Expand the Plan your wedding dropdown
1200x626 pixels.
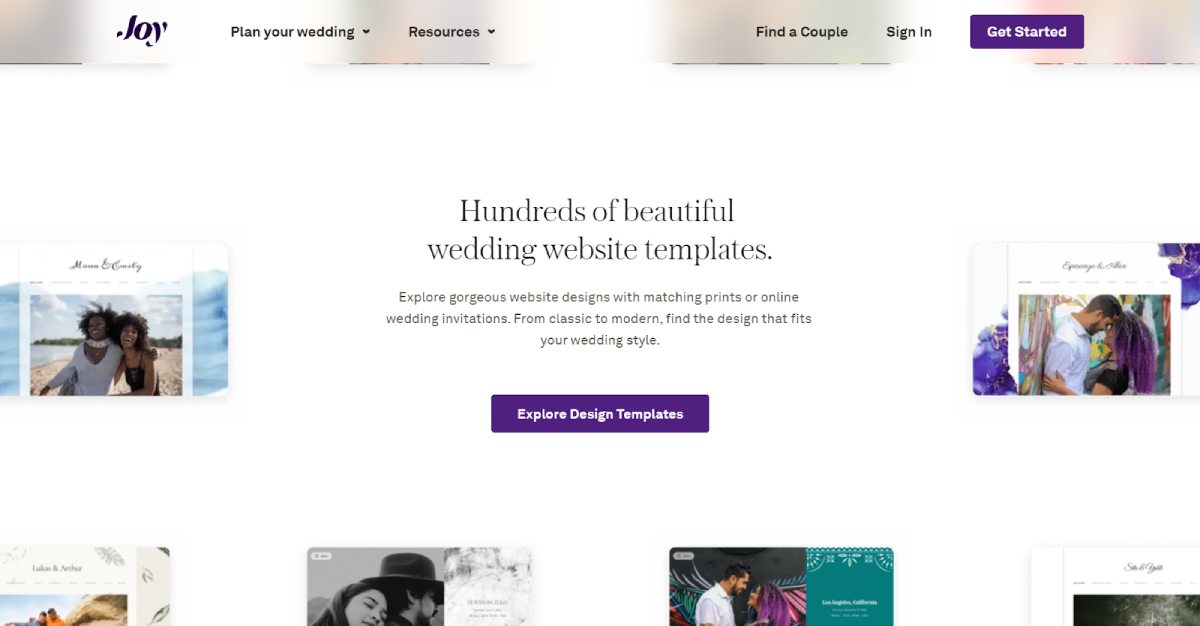(293, 32)
